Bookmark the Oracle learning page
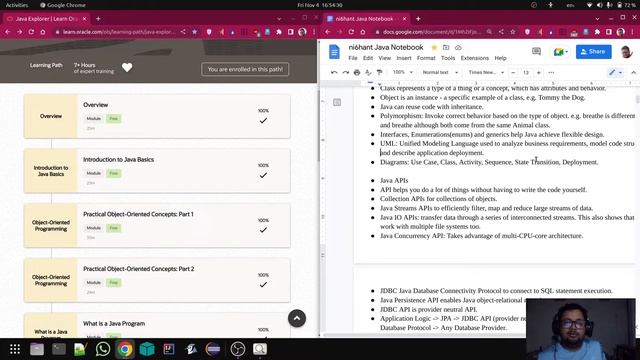The height and width of the screenshot is (360, 640). (195, 32)
